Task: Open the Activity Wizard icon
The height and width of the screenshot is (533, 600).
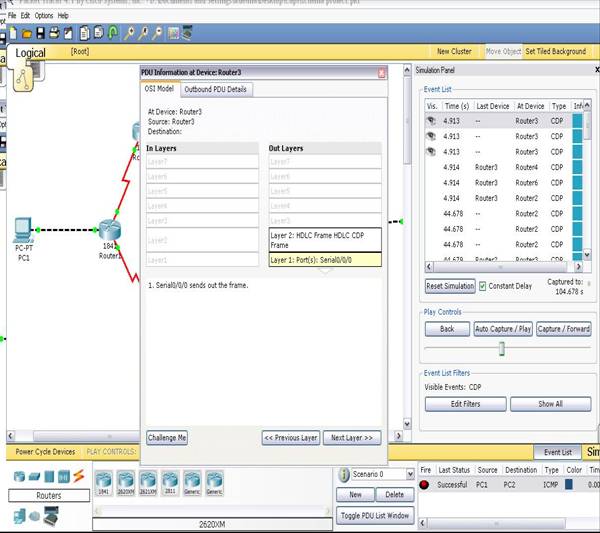Action: (68, 34)
